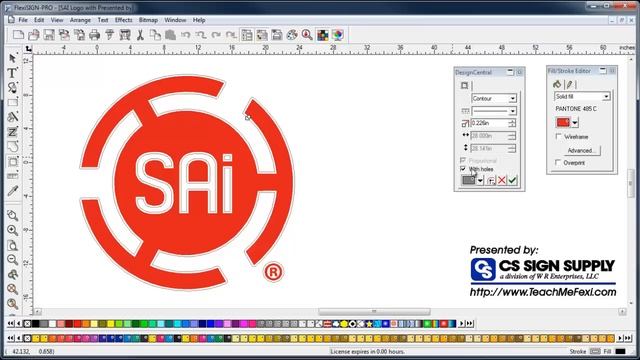Viewport: 640px width, 360px height.
Task: Toggle the Proportional checkbox
Action: [463, 160]
